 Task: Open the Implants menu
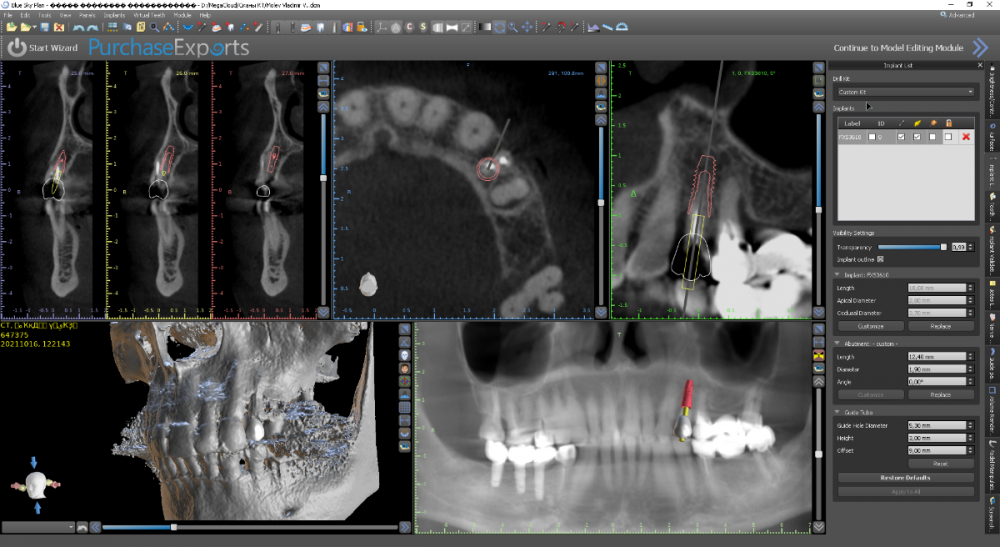click(x=113, y=16)
